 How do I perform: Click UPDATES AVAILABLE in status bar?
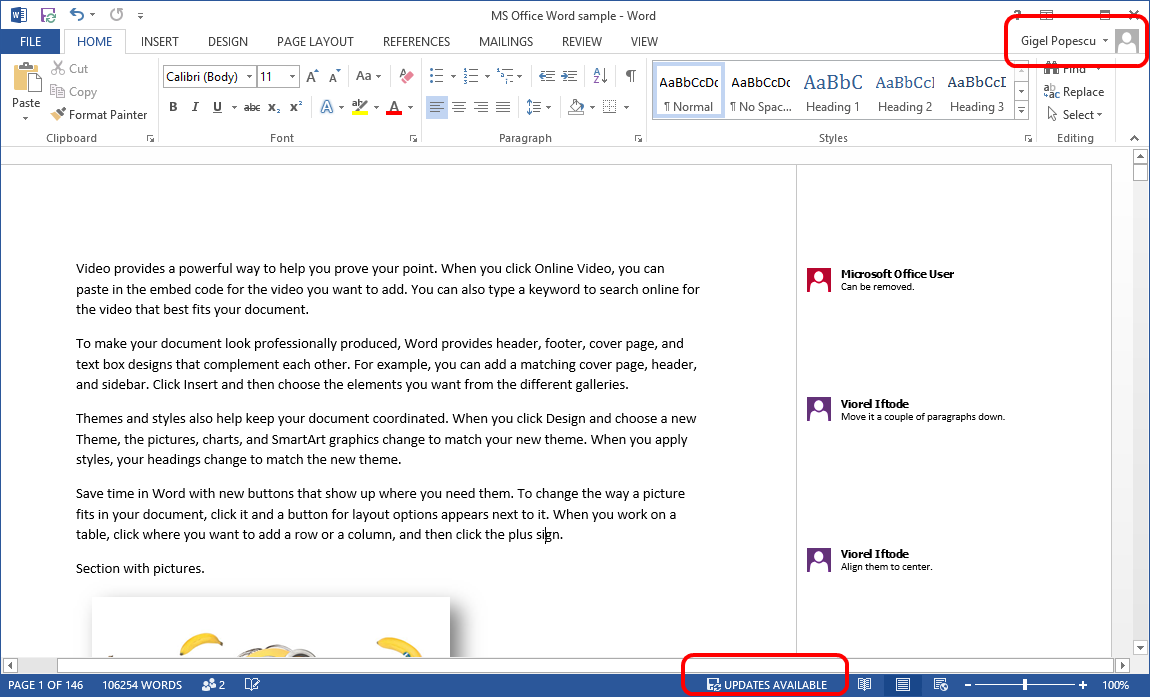(766, 685)
